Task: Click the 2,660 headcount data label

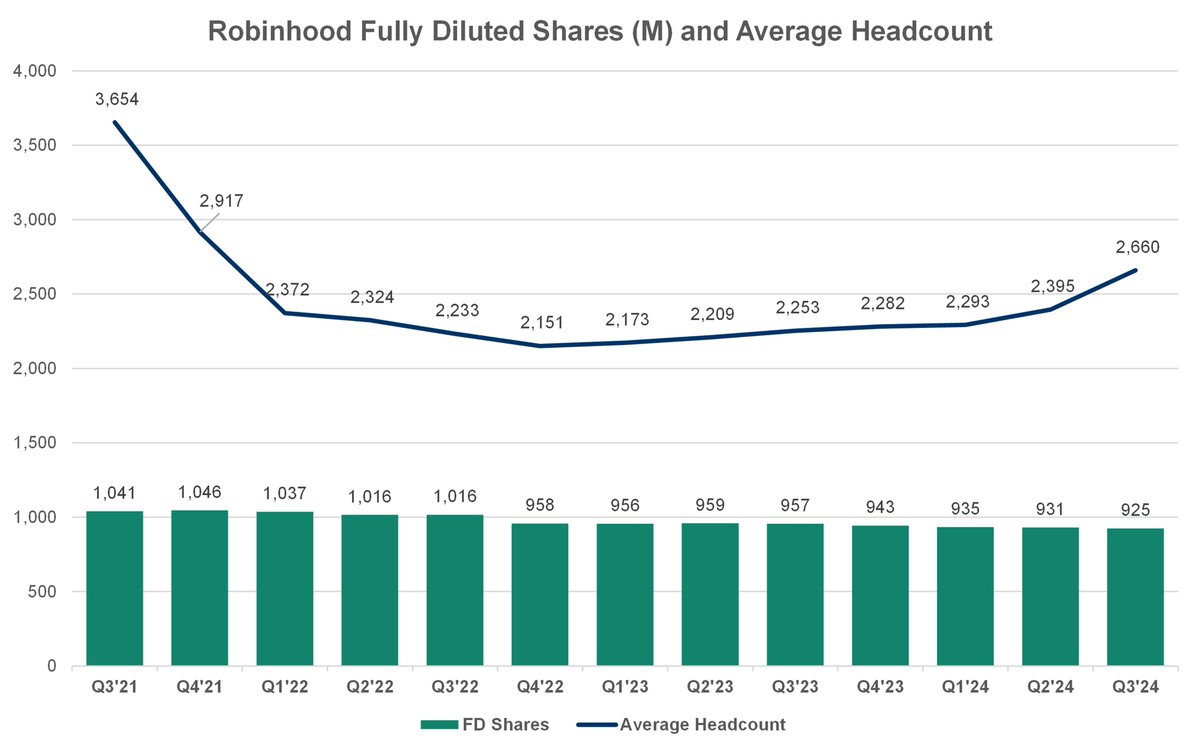Action: point(1136,247)
